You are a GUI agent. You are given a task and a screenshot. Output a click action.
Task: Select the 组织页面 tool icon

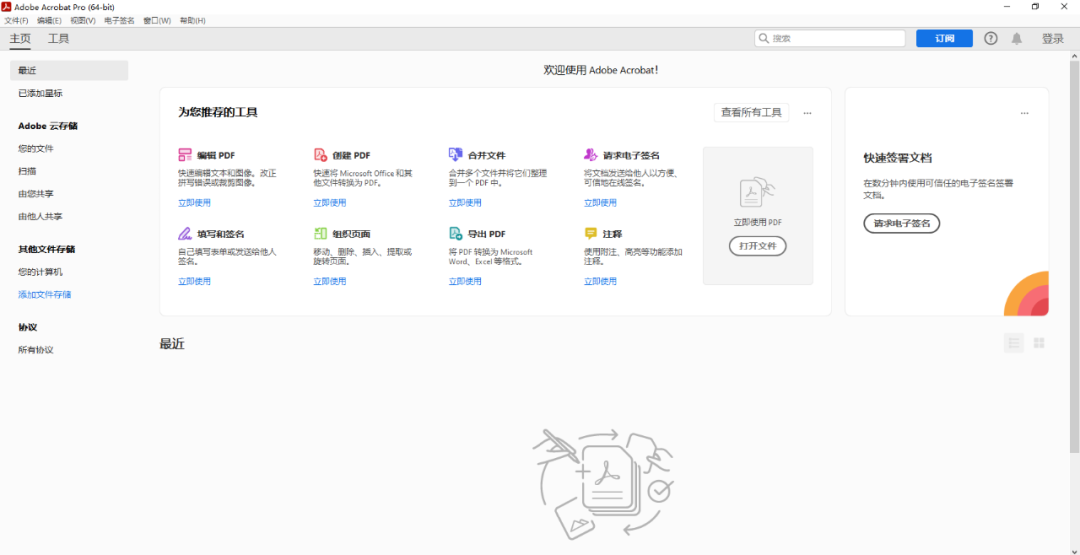pos(320,233)
